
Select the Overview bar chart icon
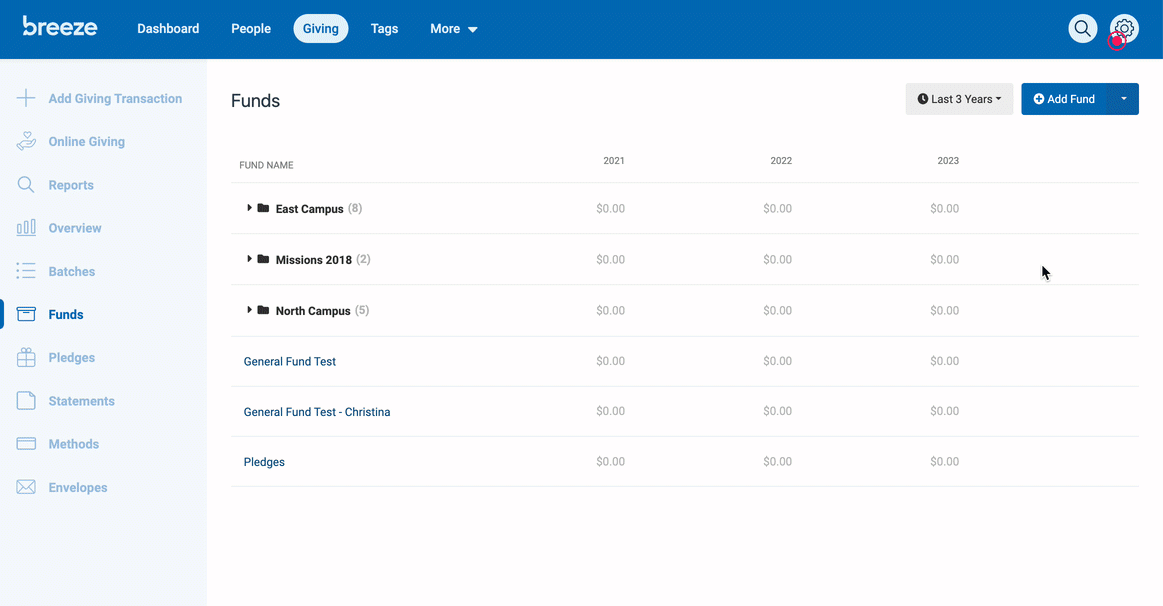click(26, 228)
